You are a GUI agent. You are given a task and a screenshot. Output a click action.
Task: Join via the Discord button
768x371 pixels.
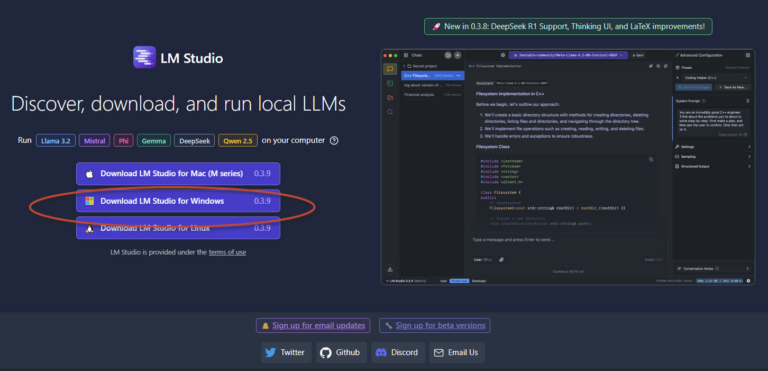pos(398,352)
